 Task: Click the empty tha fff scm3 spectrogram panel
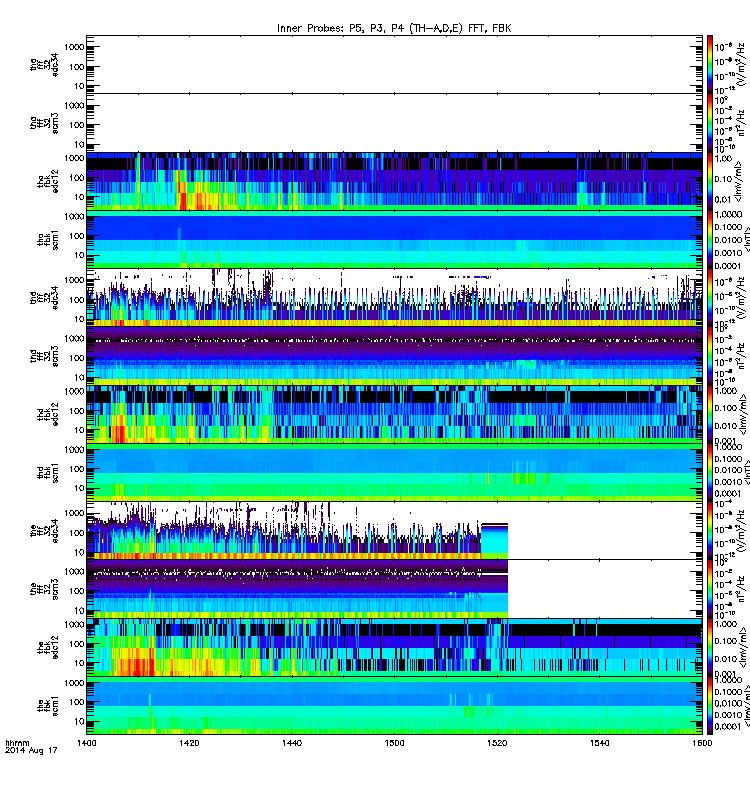(x=394, y=123)
